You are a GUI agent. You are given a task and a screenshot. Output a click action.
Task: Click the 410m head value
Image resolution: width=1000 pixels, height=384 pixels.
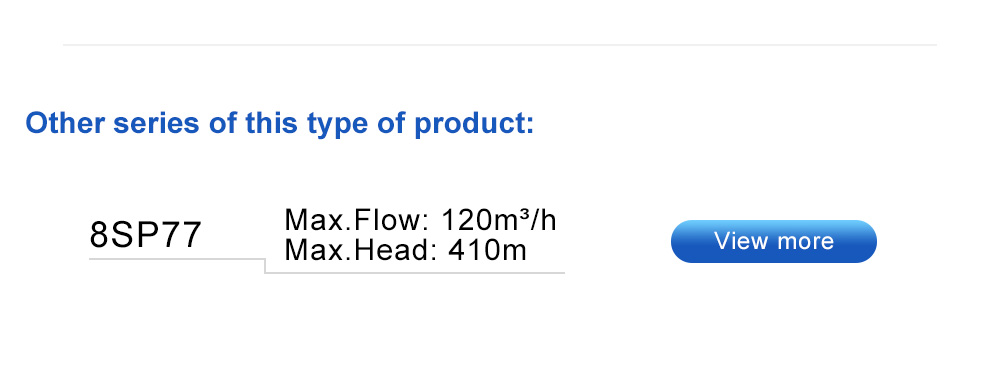coord(487,250)
